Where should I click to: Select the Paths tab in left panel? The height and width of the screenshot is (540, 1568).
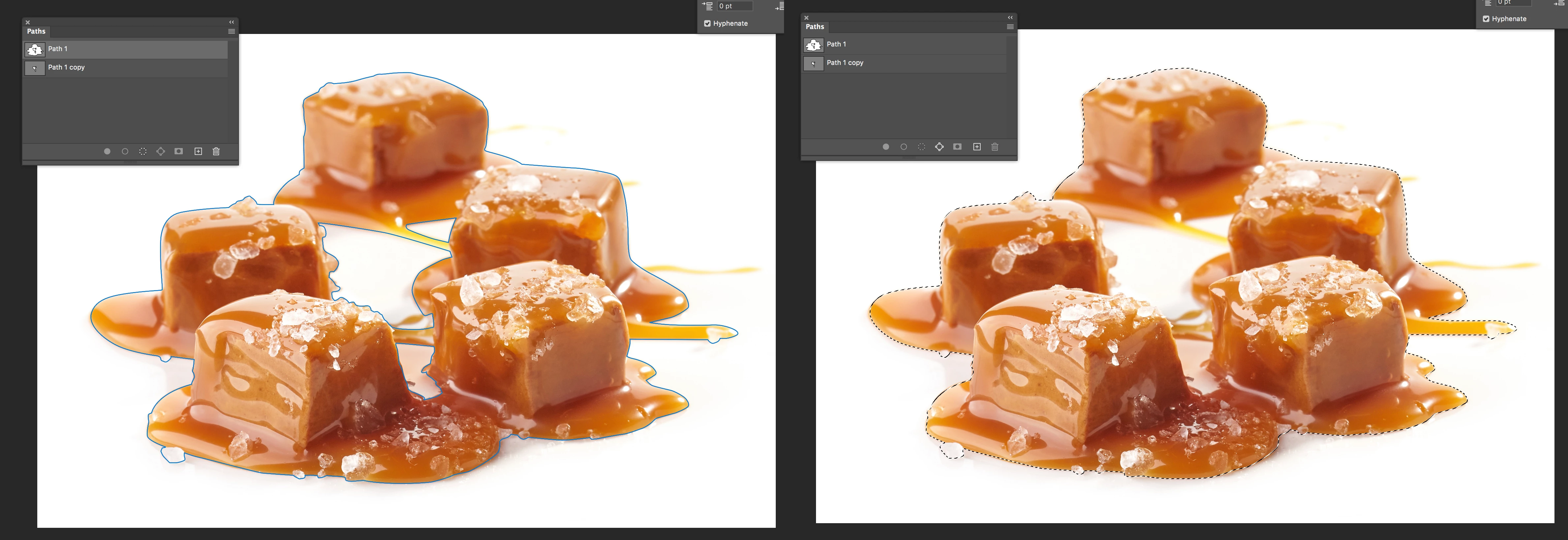coord(36,31)
